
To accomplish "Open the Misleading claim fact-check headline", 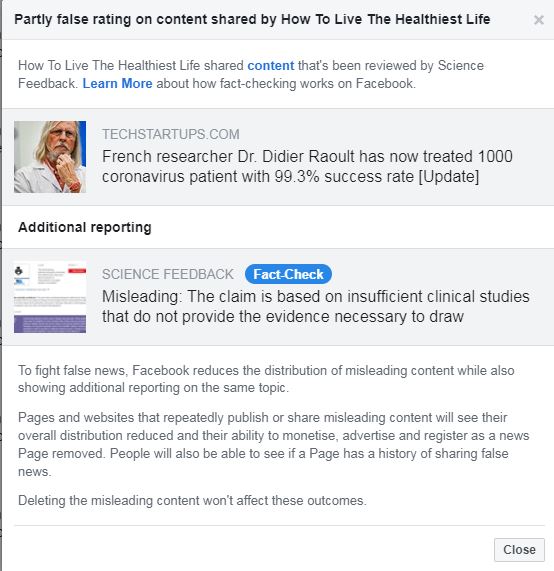I will 315,306.
